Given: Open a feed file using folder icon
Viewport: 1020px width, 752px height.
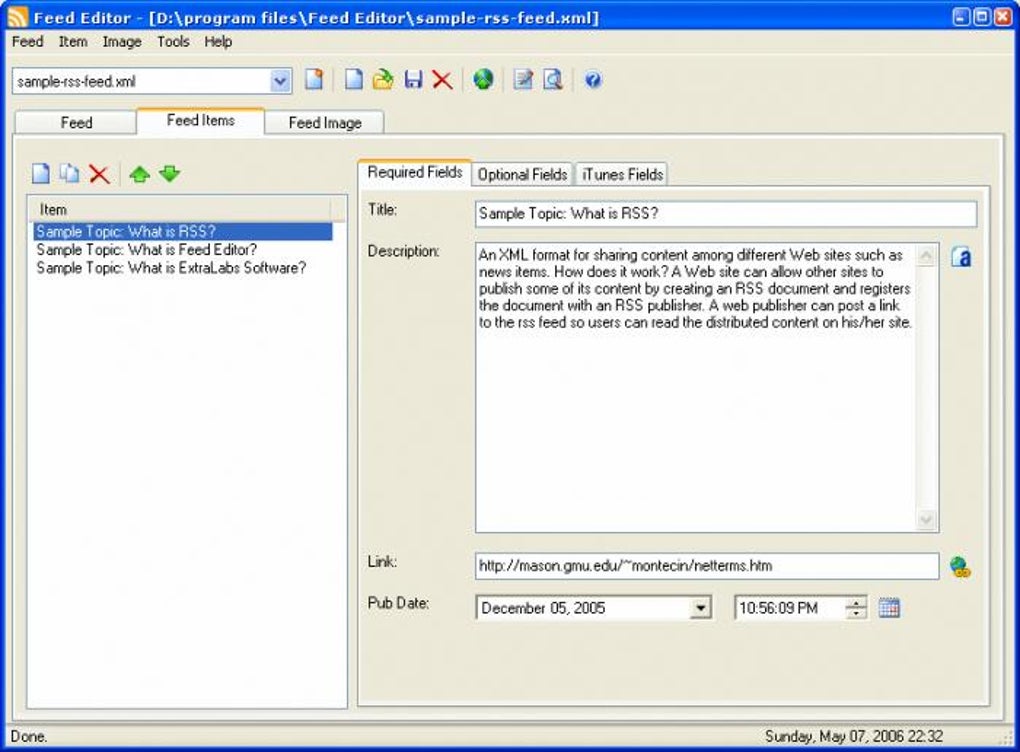Looking at the screenshot, I should (x=383, y=80).
